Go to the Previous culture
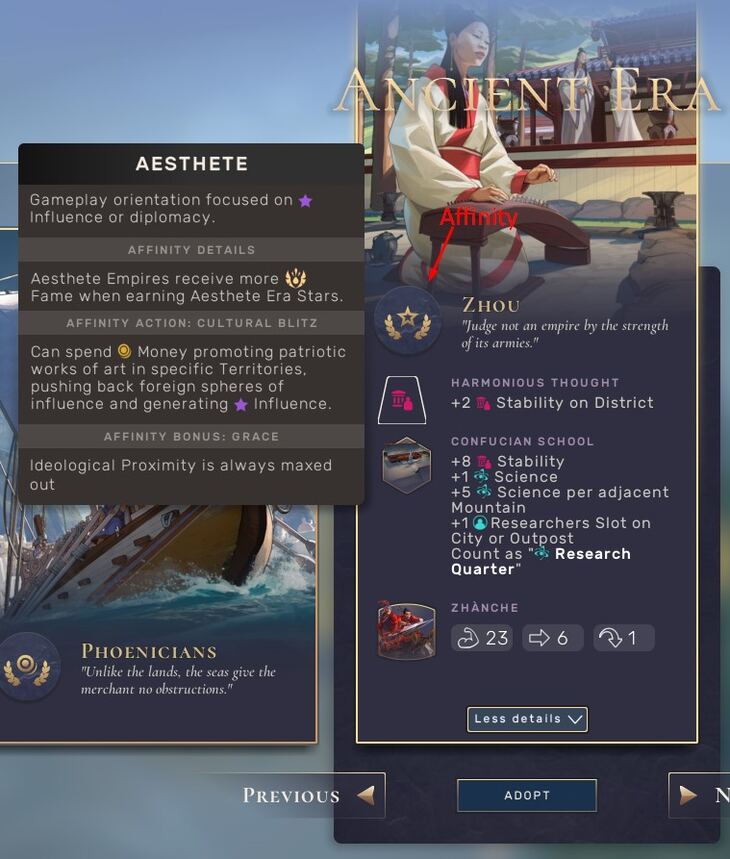The image size is (730, 859). (313, 795)
